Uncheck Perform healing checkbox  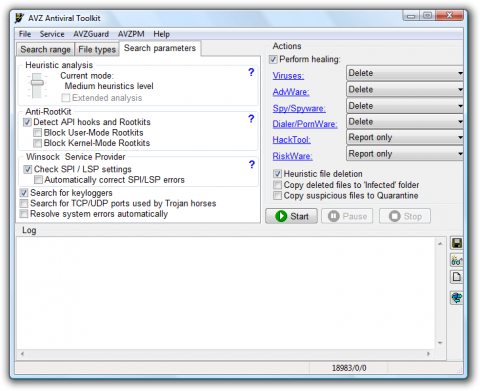coord(273,59)
